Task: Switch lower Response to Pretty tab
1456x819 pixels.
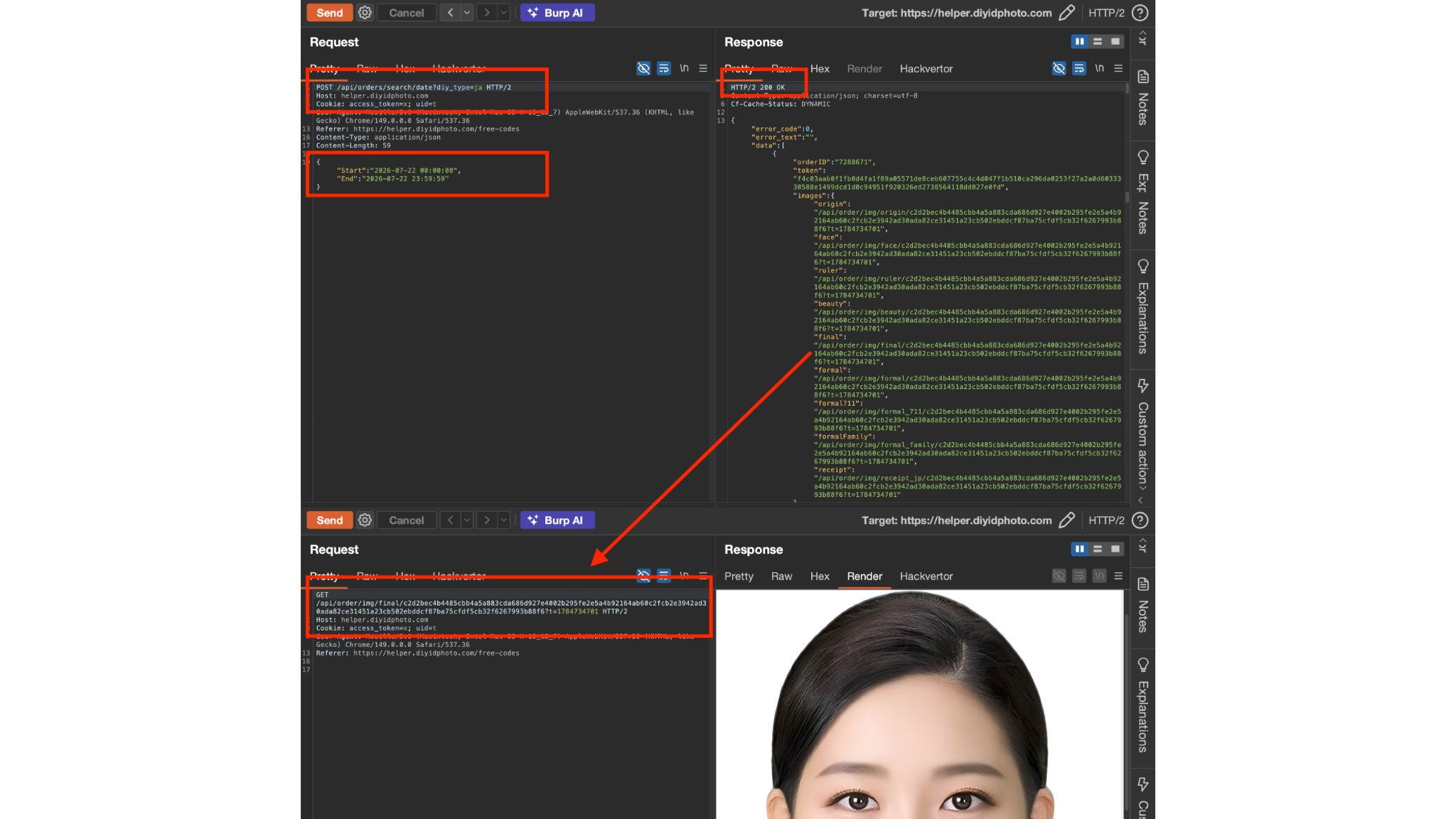Action: (739, 577)
